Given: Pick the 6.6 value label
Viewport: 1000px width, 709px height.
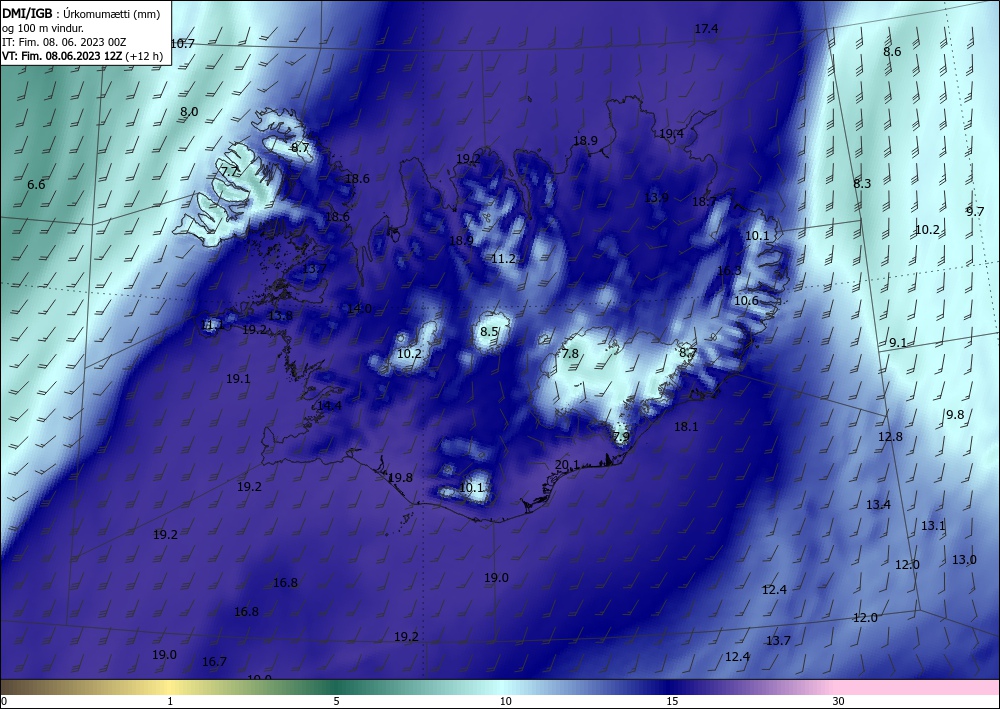Looking at the screenshot, I should 36,185.
